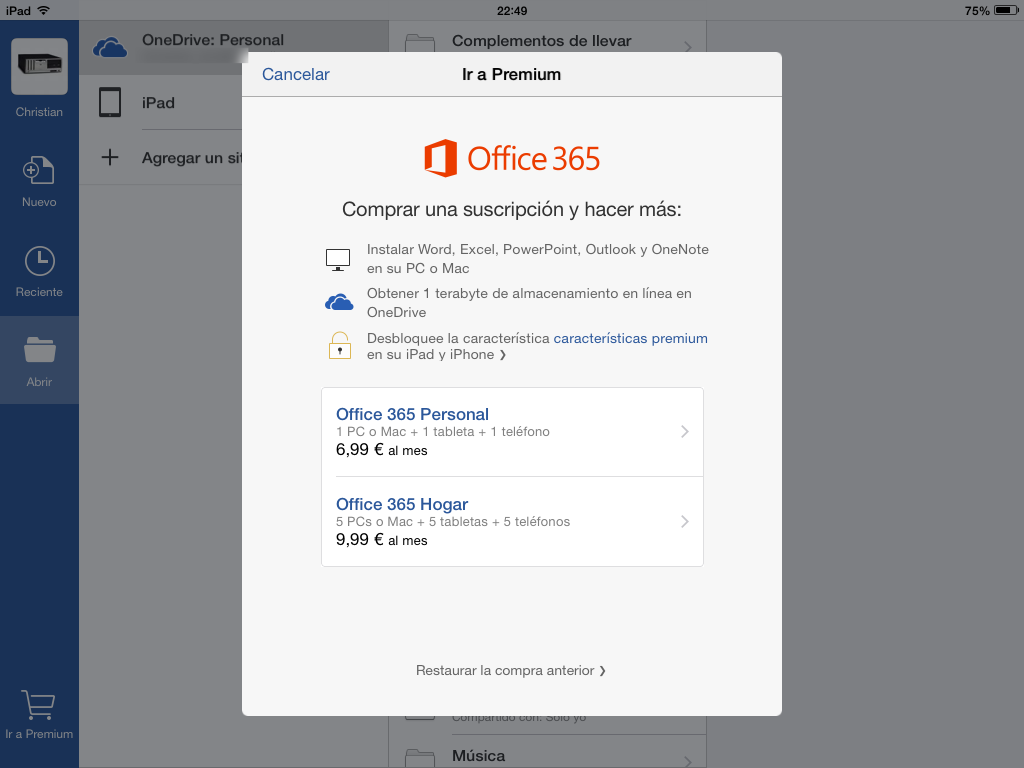Tap Restaurar la compra anterior
The image size is (1024, 768).
511,671
